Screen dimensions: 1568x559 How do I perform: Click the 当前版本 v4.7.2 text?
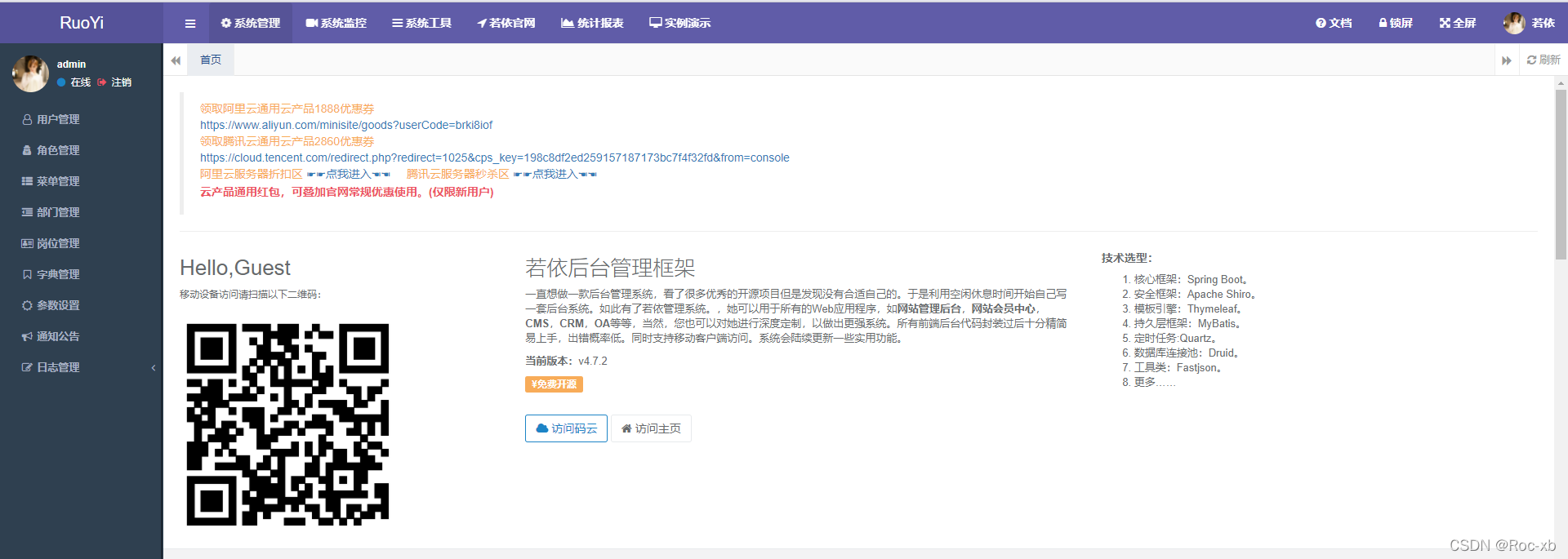[x=566, y=361]
